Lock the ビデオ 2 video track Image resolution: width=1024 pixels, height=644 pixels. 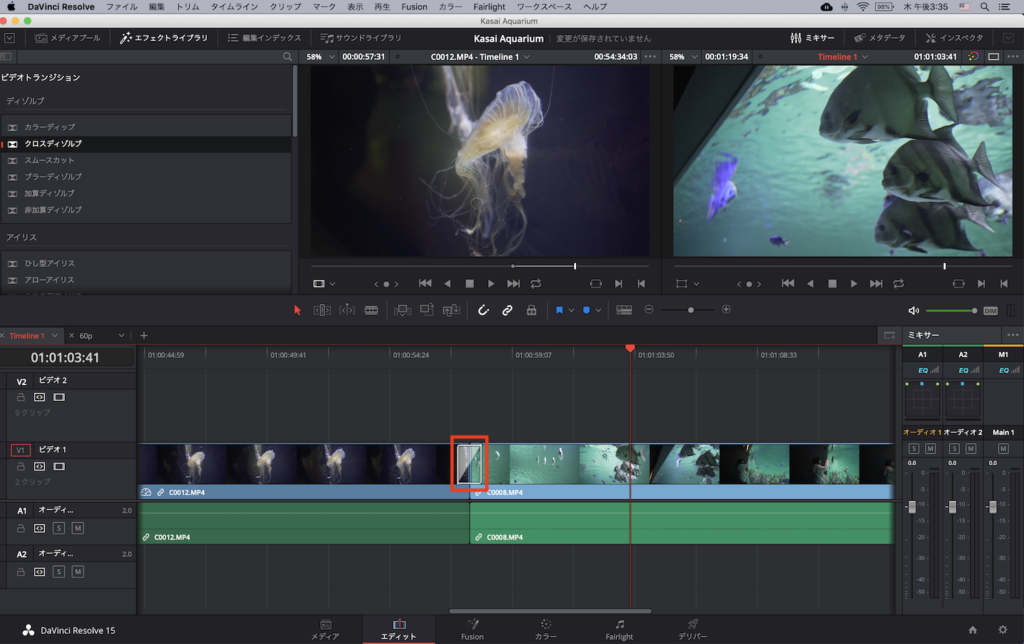pos(21,397)
